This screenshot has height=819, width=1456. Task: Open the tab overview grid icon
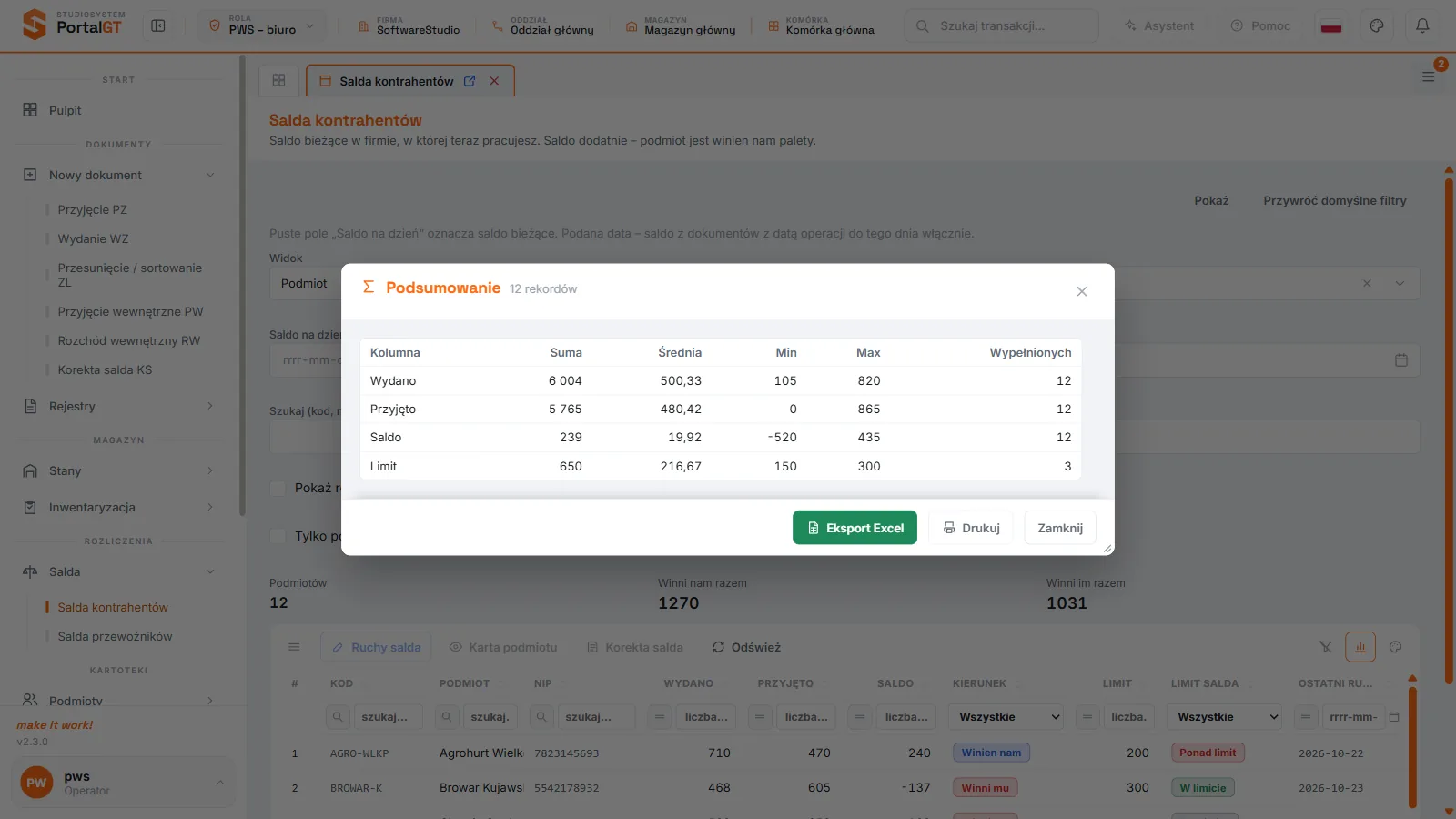(279, 80)
